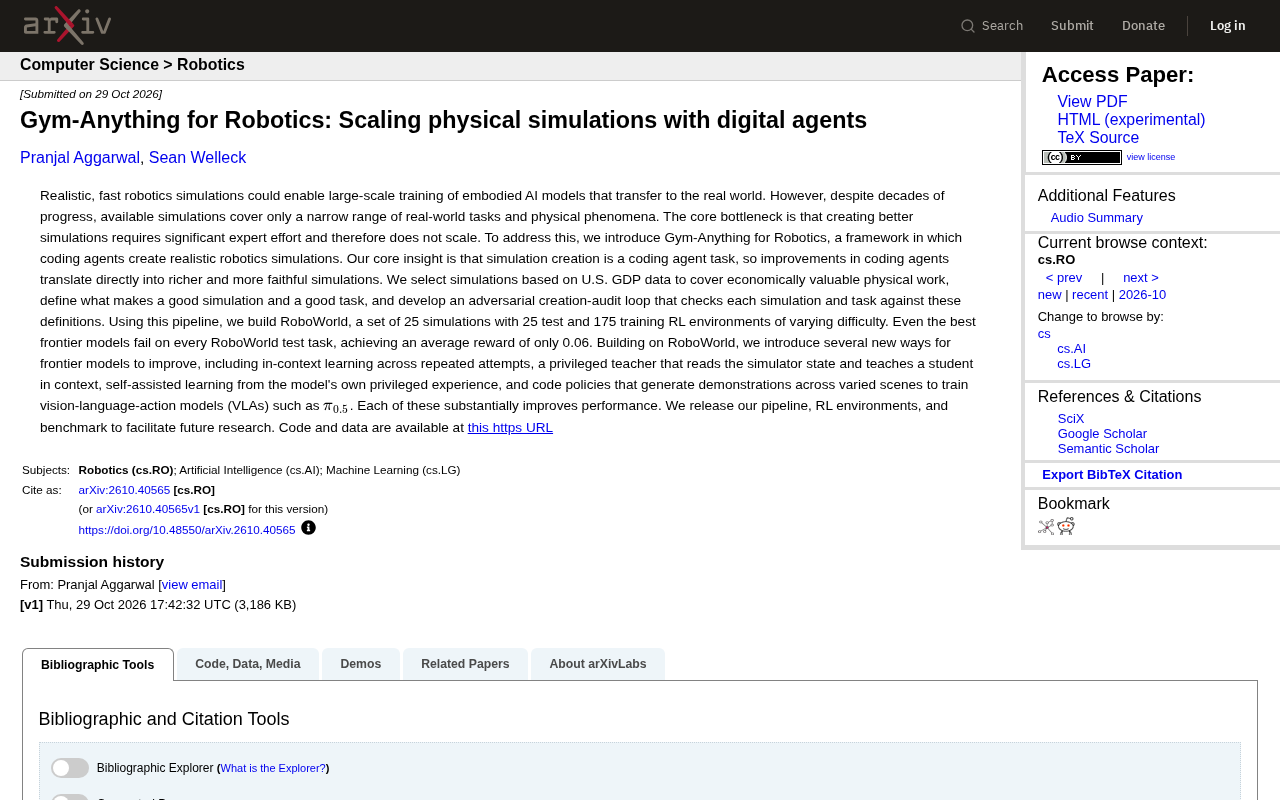
Task: Follow 'this https URL' code link
Action: [x=510, y=428]
